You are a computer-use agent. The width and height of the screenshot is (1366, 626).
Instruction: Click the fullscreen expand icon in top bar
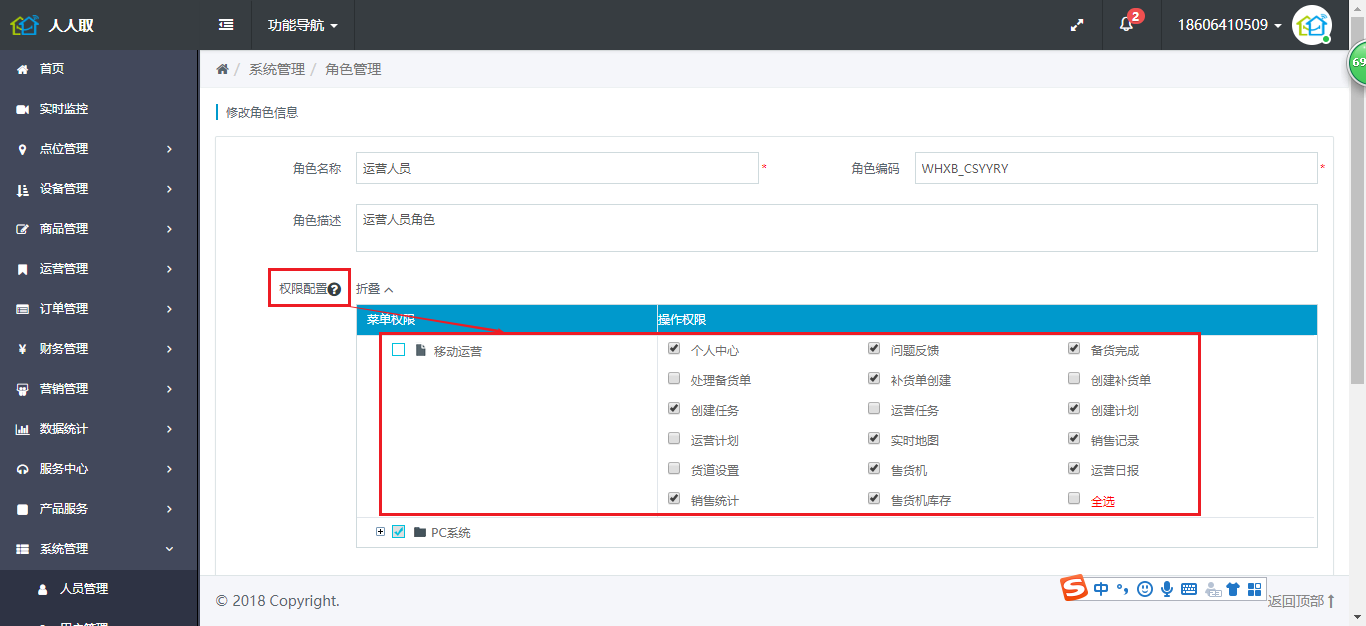(1077, 25)
